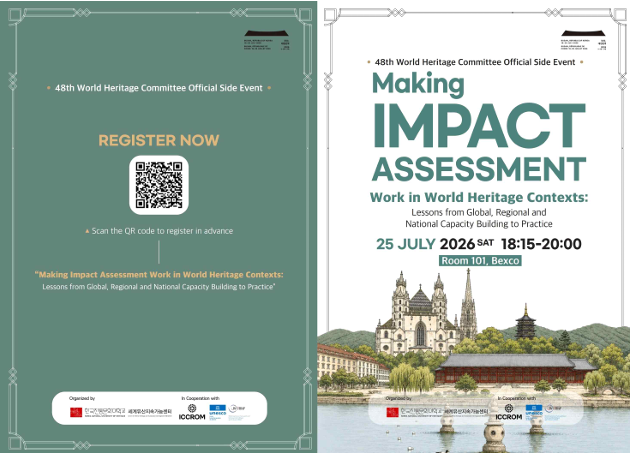This screenshot has height=453, width=630.
Task: Click the large 'IMPACT' word
Action: 479,126
